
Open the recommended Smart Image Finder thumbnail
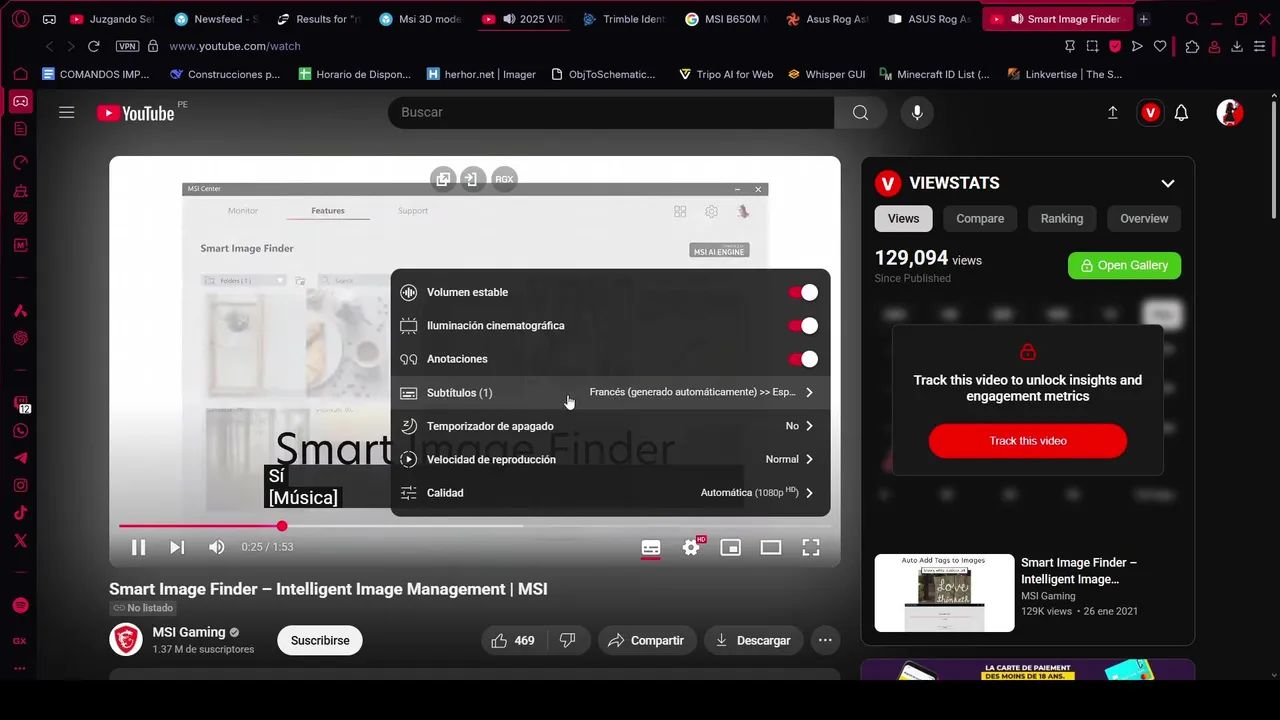[x=944, y=593]
